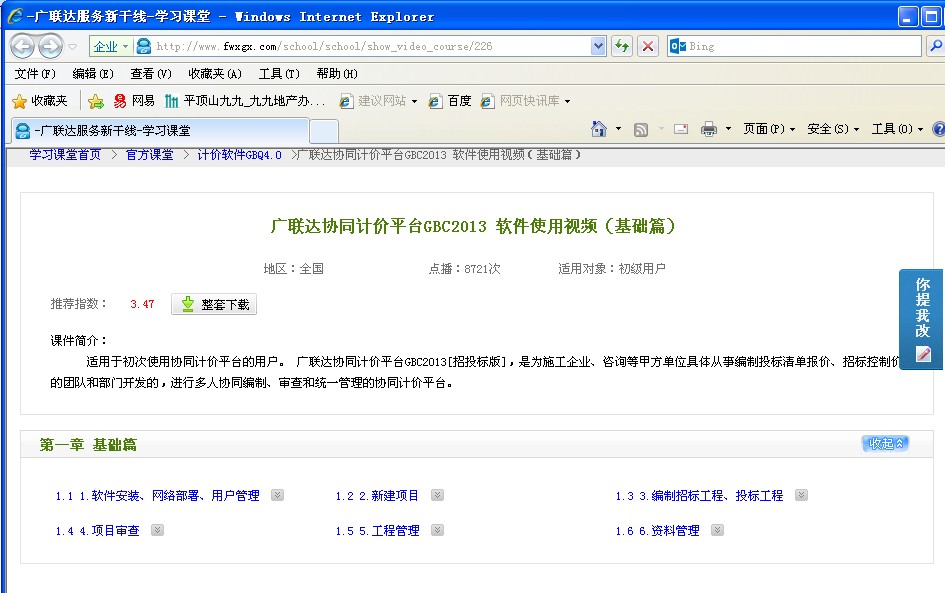Select the 广联达服务新干线 browser tab

coord(160,130)
